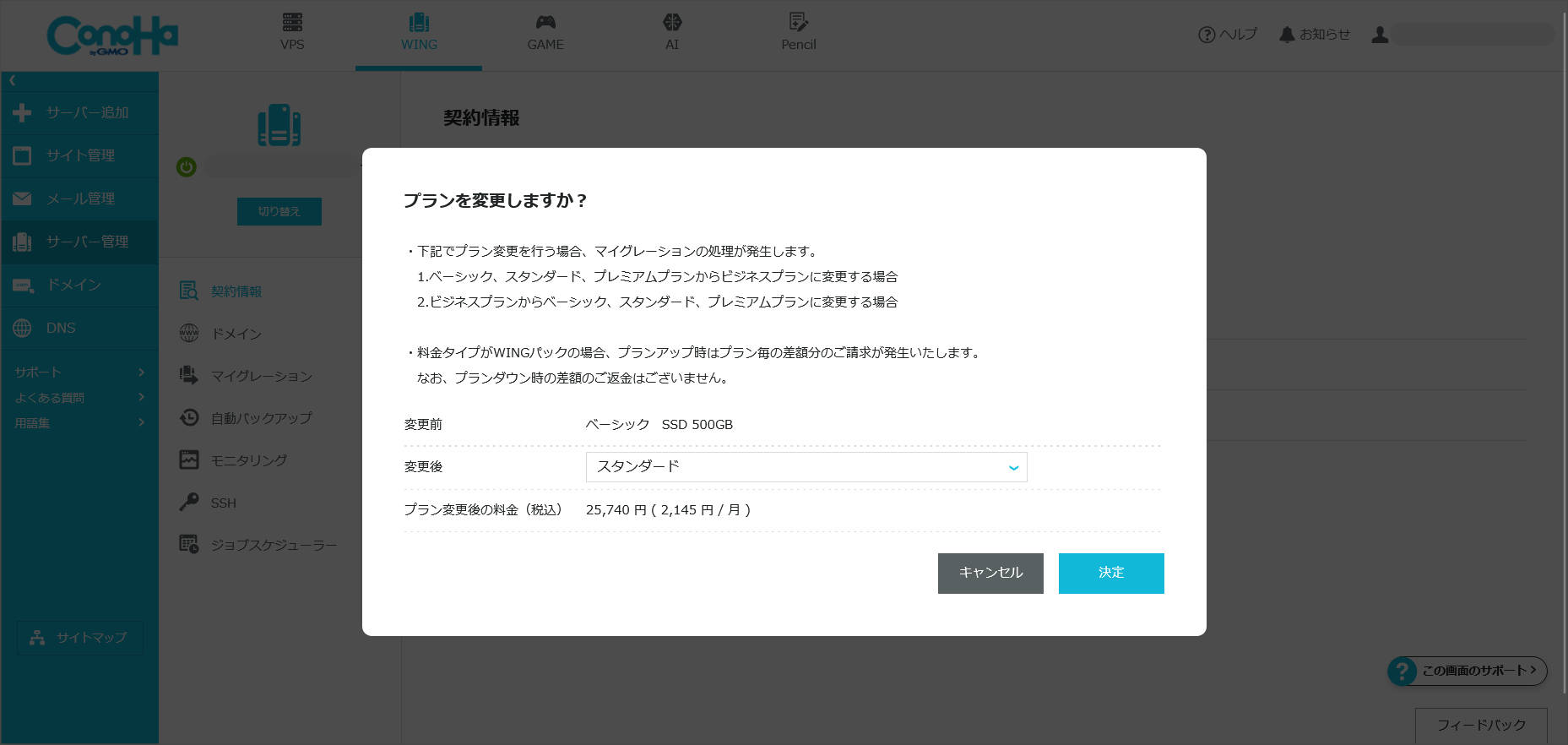The width and height of the screenshot is (1568, 745).
Task: Click キャンセル in the plan change dialog
Action: click(x=990, y=574)
